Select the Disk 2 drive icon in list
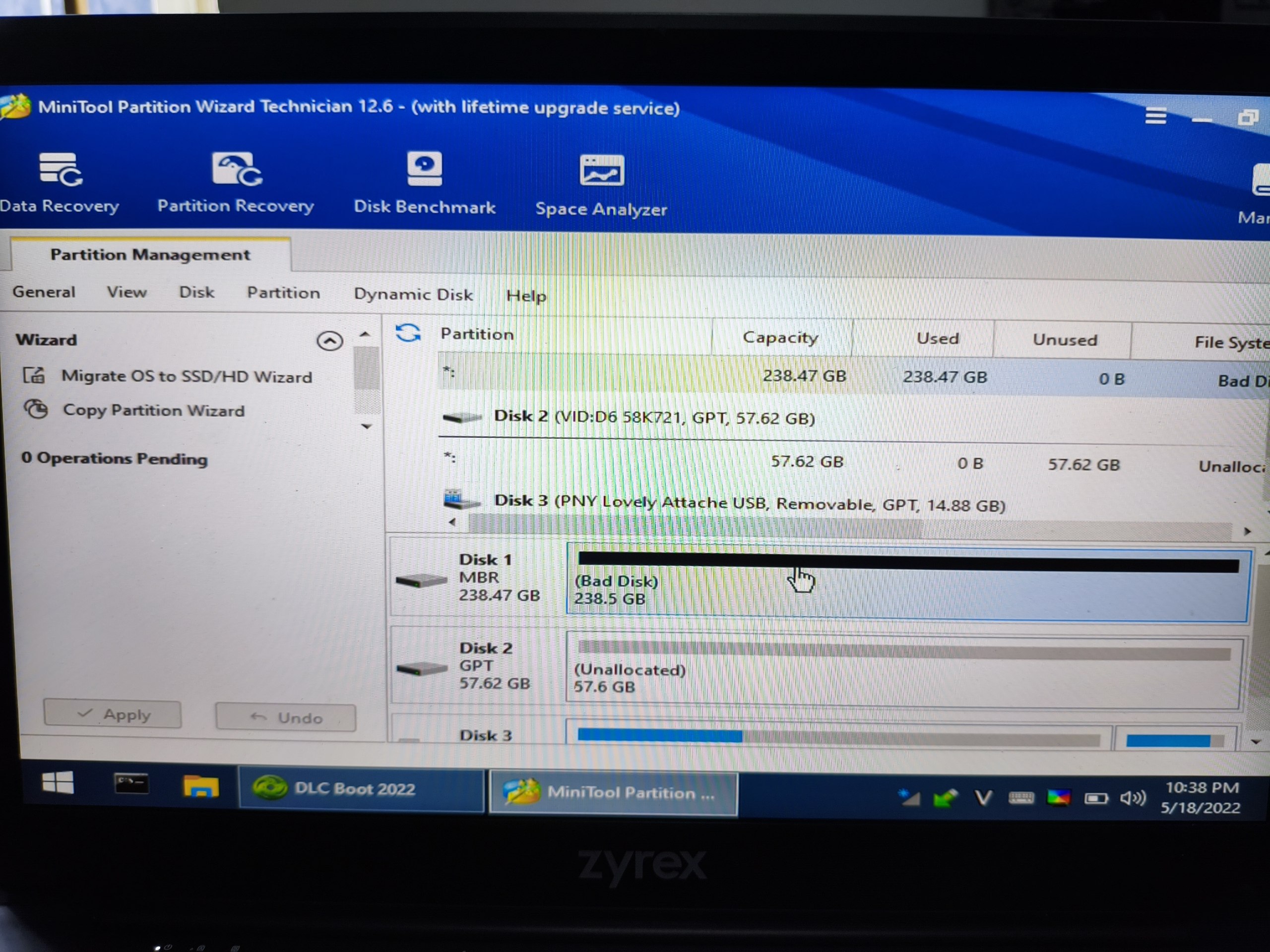The image size is (1270, 952). click(x=461, y=417)
